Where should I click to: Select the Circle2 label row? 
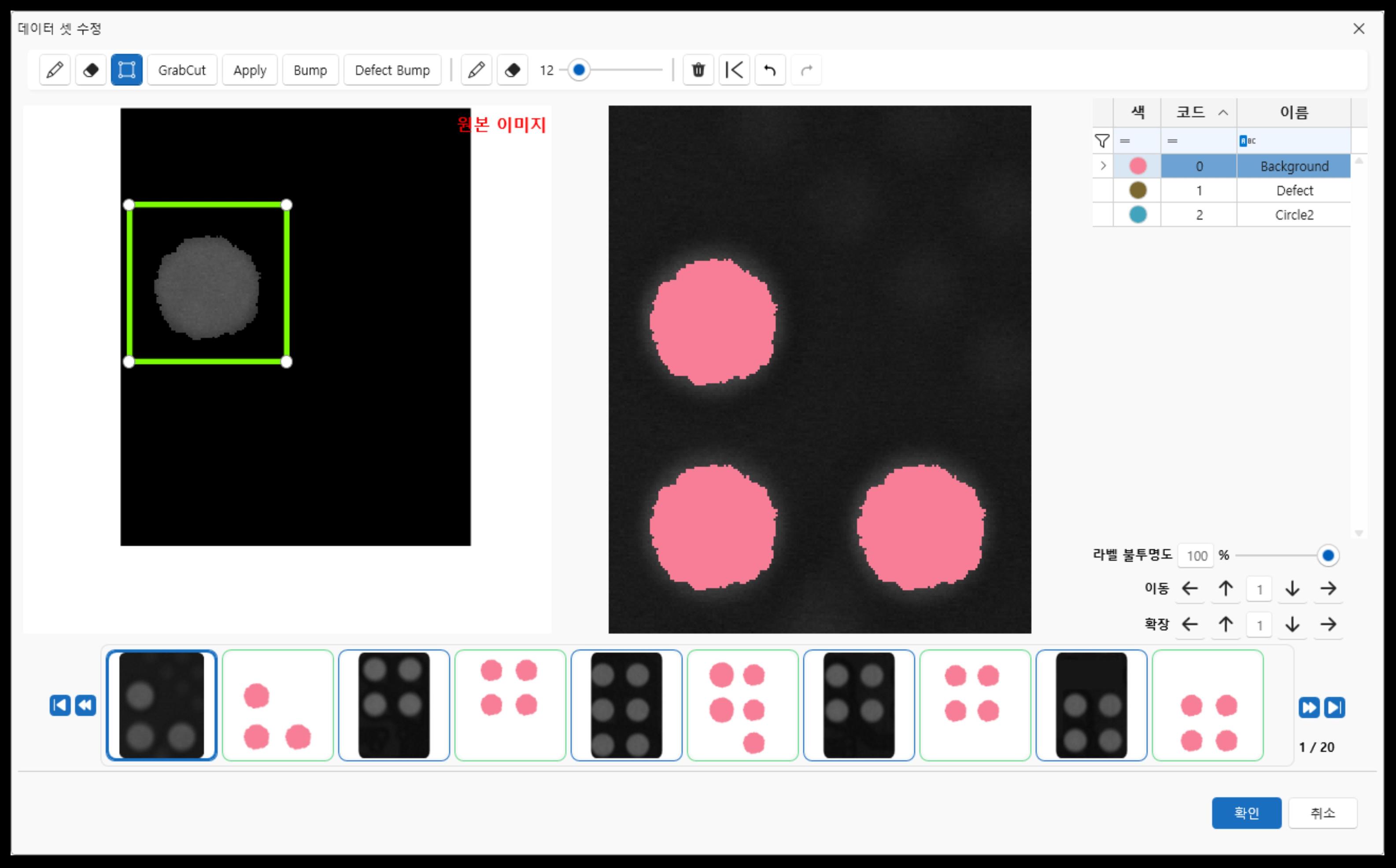(1294, 215)
